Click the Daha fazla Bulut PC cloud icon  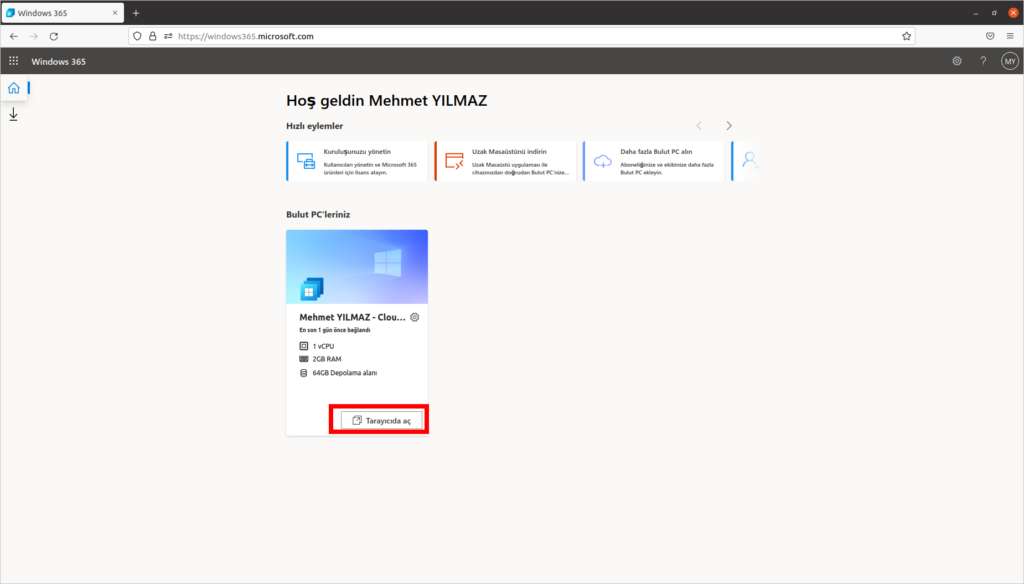[x=602, y=161]
